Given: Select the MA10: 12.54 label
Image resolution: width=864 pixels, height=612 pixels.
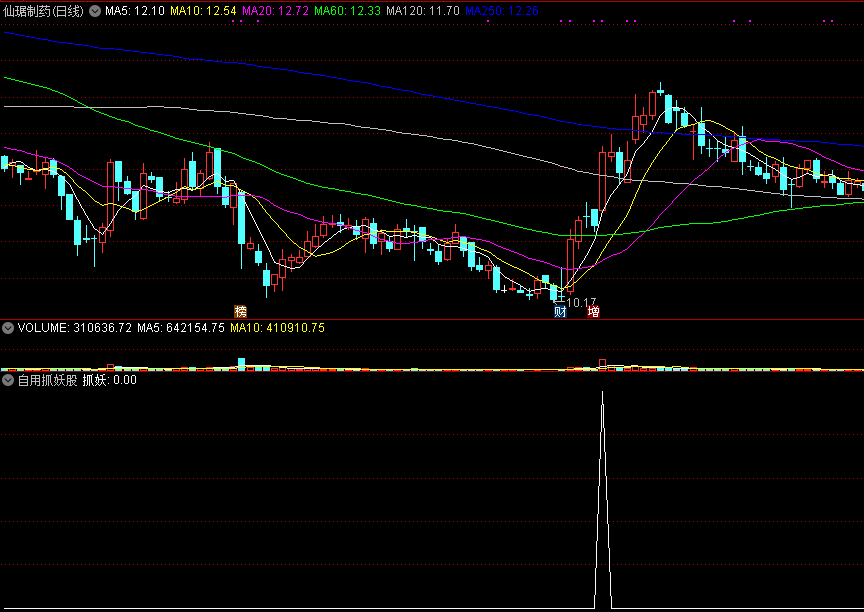Looking at the screenshot, I should tap(203, 11).
